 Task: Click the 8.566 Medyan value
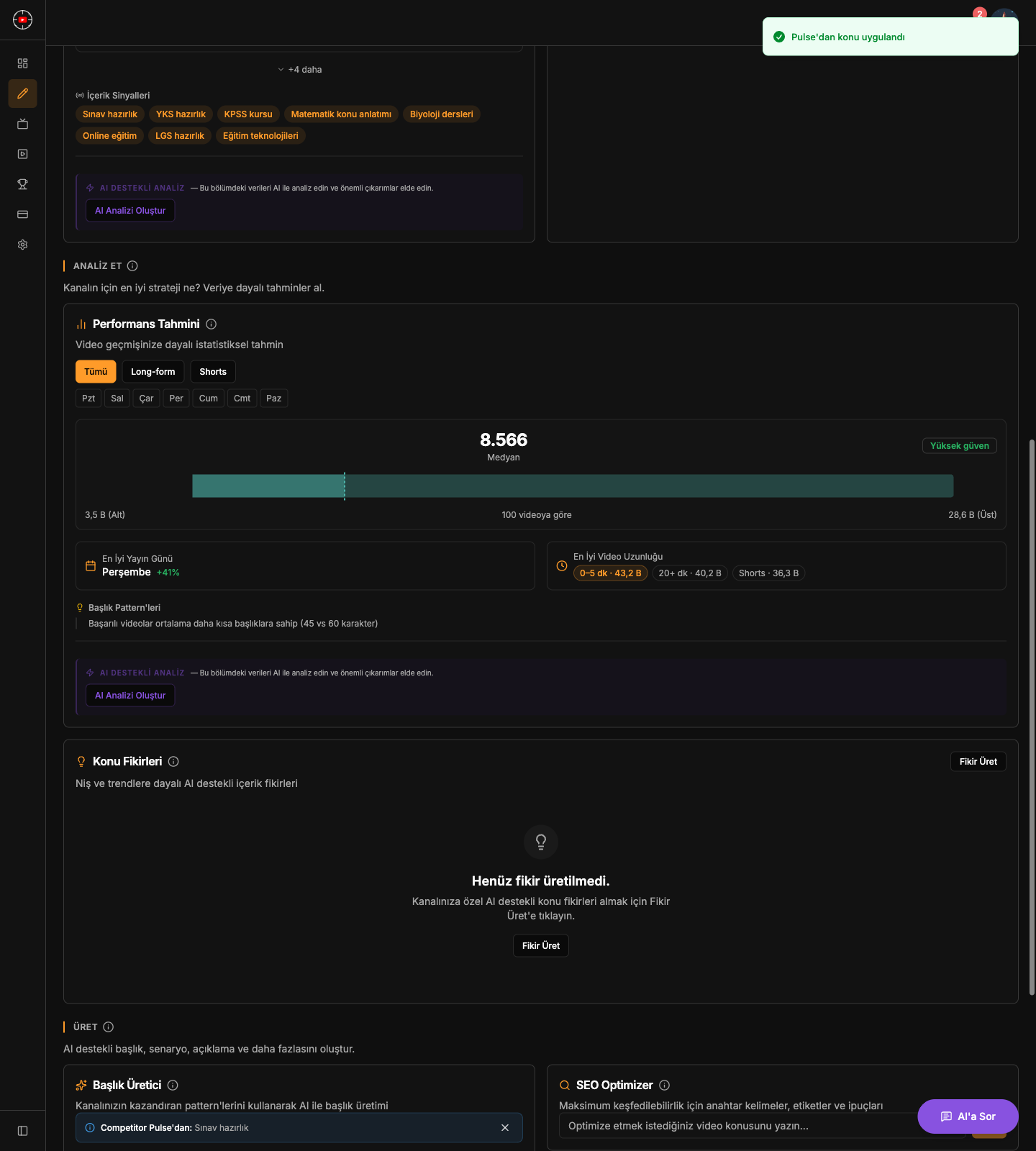point(504,440)
